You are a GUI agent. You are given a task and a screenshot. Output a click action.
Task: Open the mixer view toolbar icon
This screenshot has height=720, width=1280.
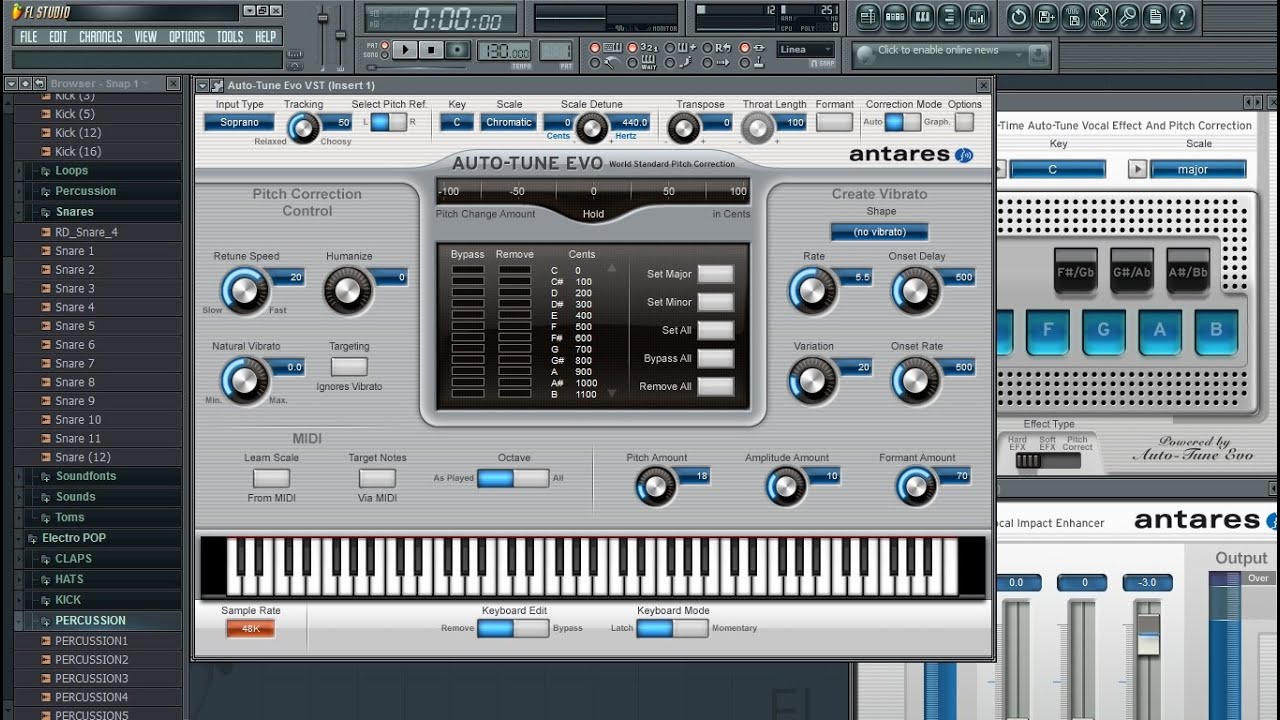click(x=976, y=16)
